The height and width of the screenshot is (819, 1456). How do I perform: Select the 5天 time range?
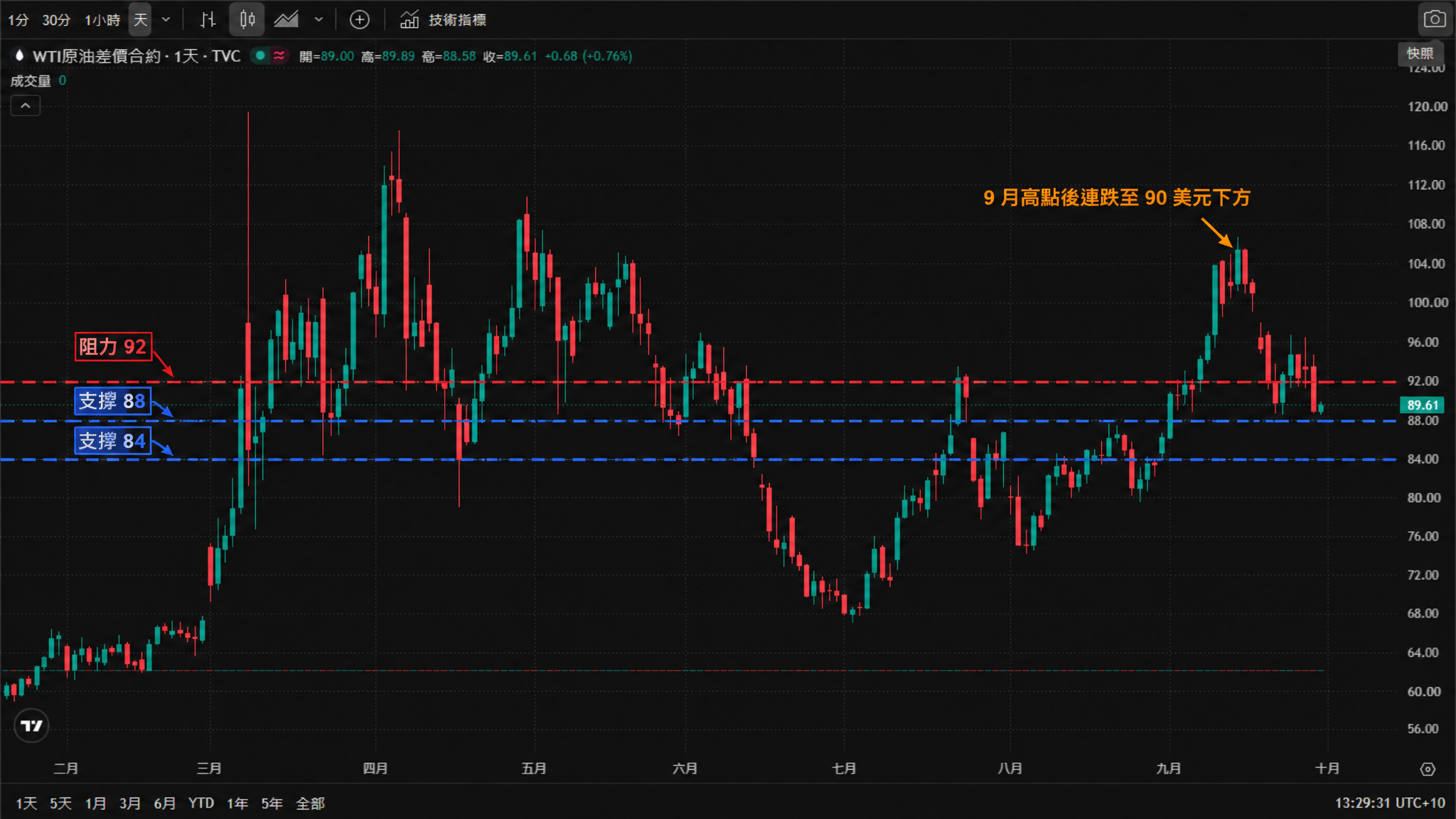tap(60, 803)
